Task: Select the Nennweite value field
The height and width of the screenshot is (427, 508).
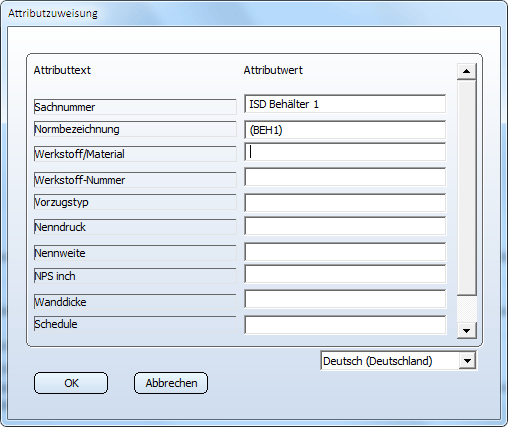Action: tap(345, 252)
